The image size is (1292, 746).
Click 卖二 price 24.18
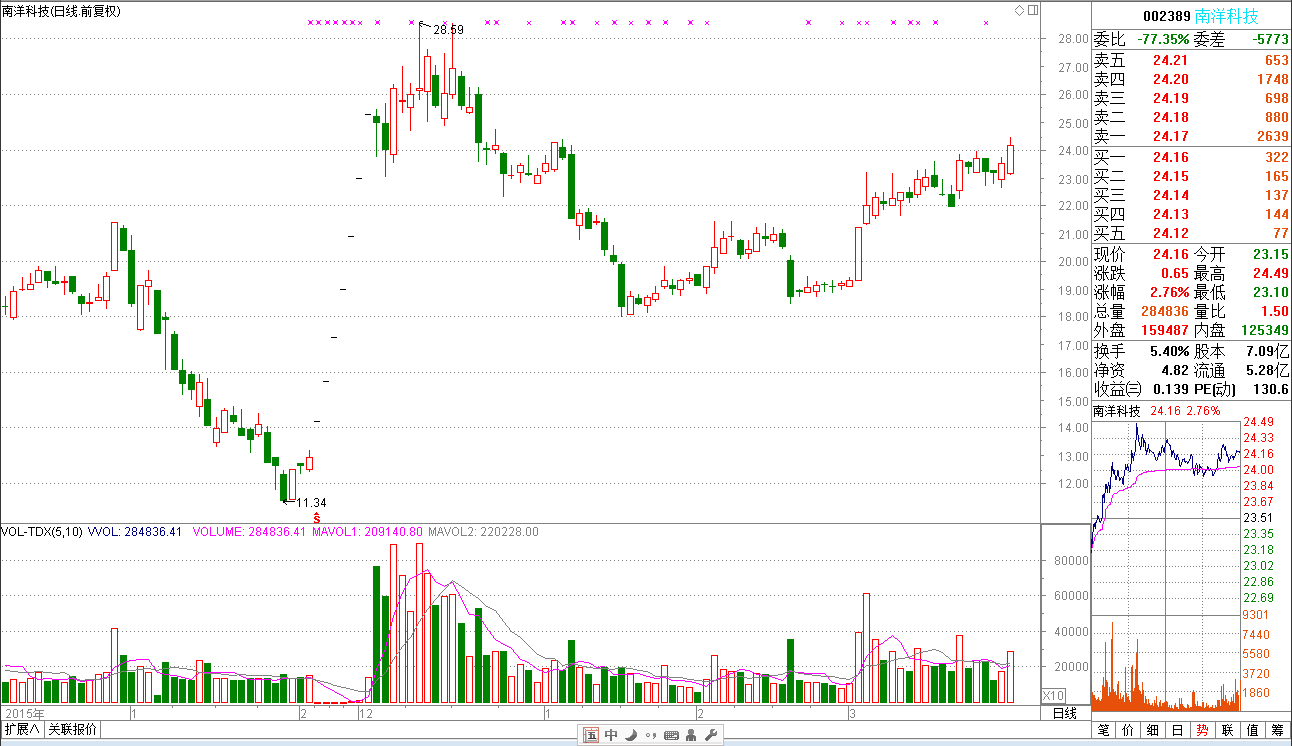pos(1171,117)
